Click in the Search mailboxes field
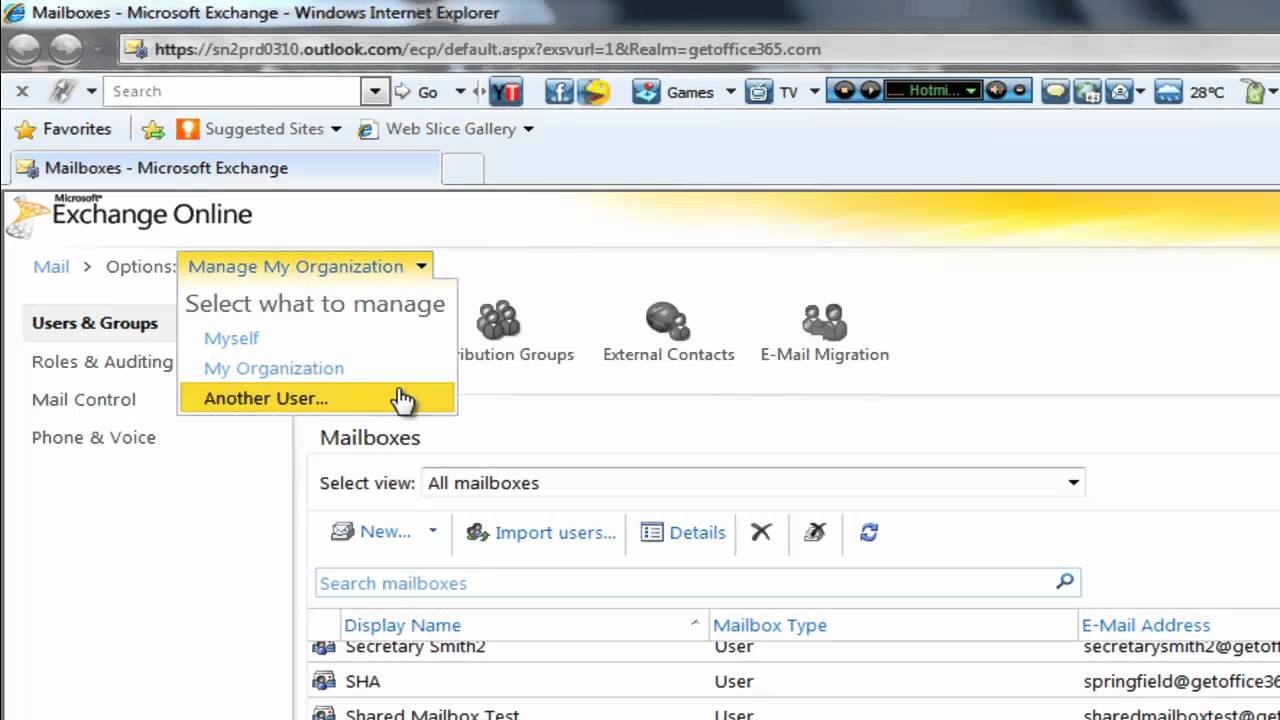The width and height of the screenshot is (1280, 720). point(698,583)
